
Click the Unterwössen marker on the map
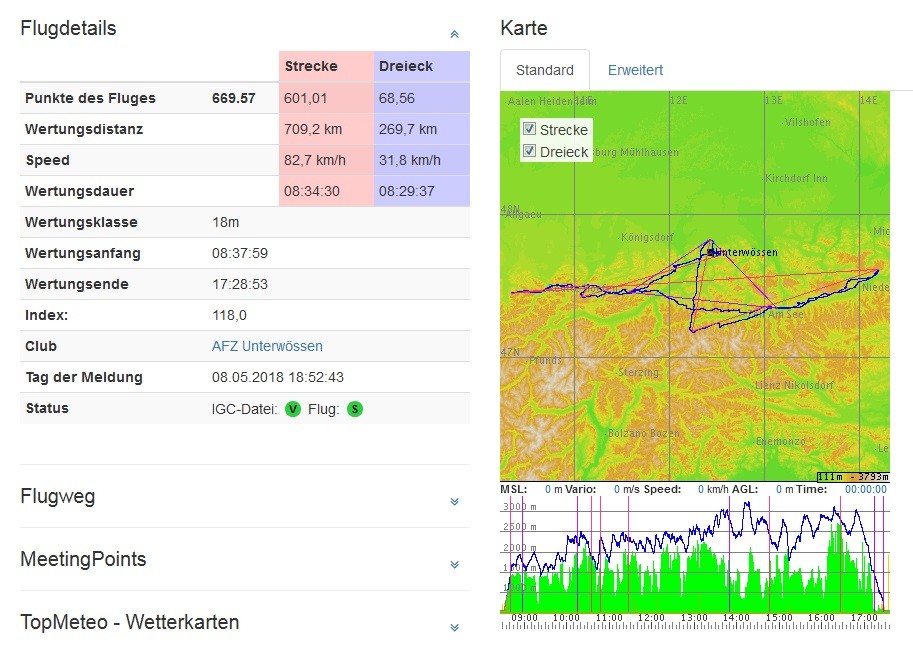tap(712, 252)
